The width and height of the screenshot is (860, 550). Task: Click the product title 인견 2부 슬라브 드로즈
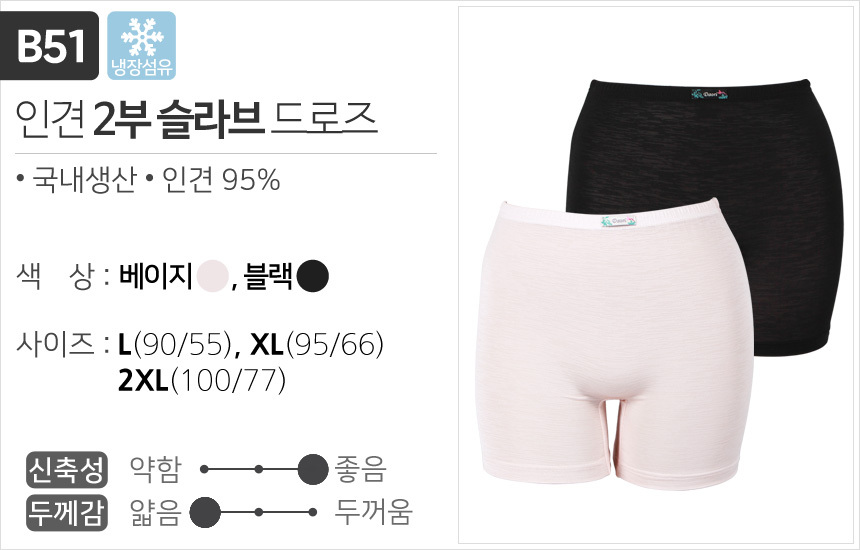(x=196, y=119)
